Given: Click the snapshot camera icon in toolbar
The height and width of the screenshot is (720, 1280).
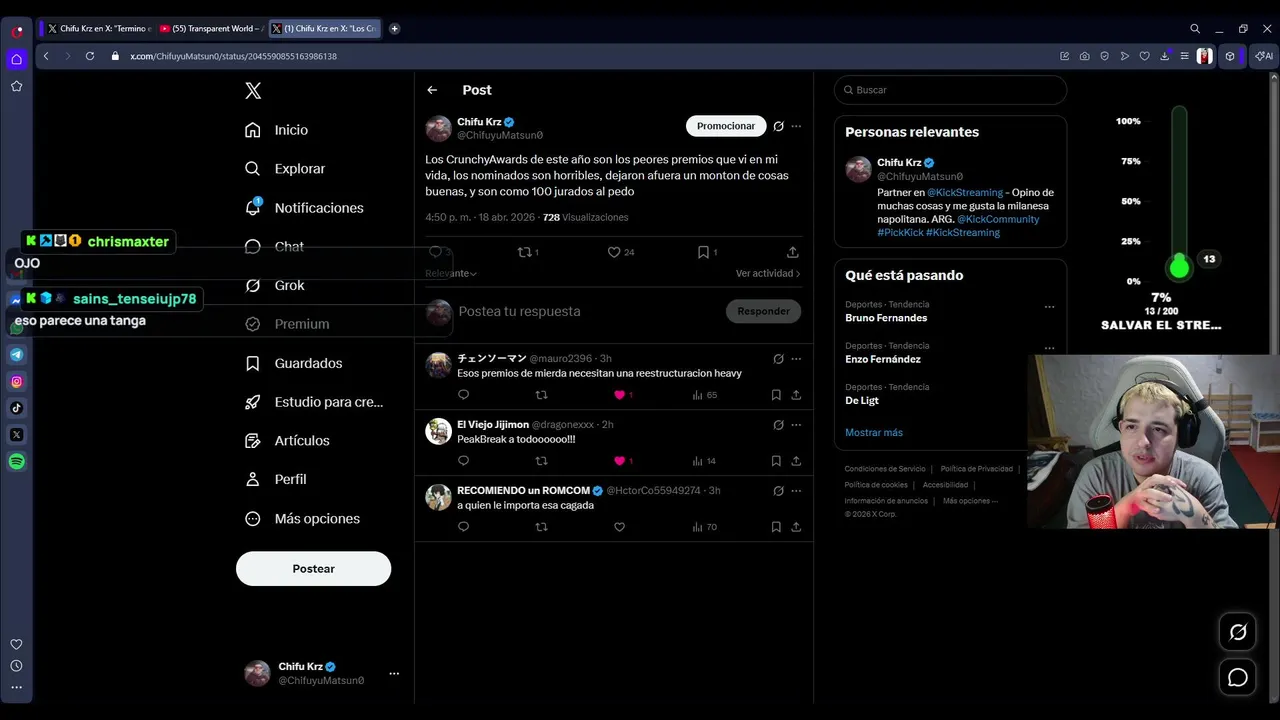Looking at the screenshot, I should coord(1085,56).
